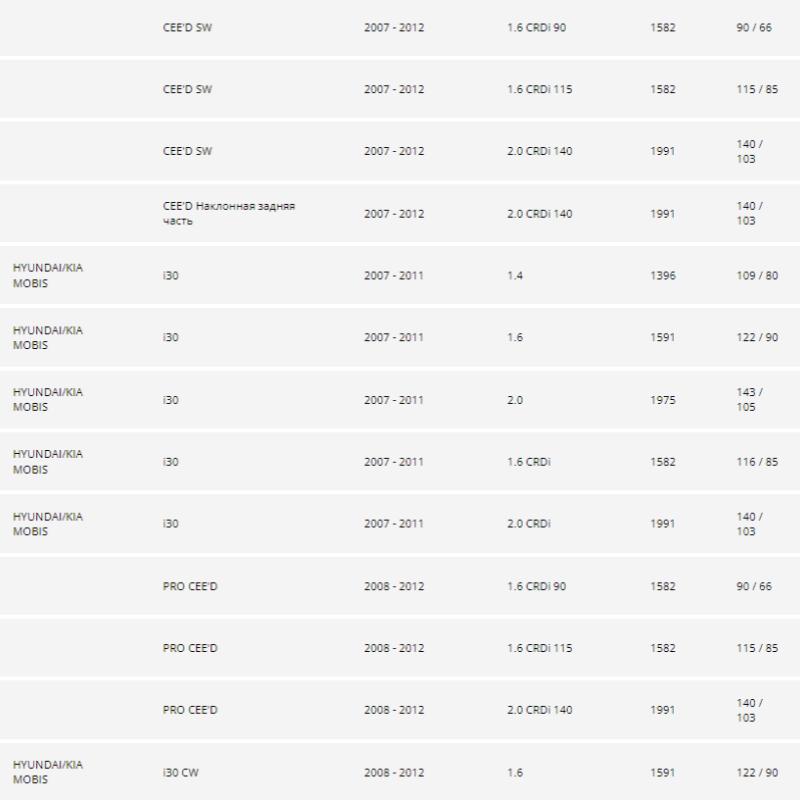Select the 1975 displacement cell
This screenshot has height=800, width=800.
click(x=662, y=400)
